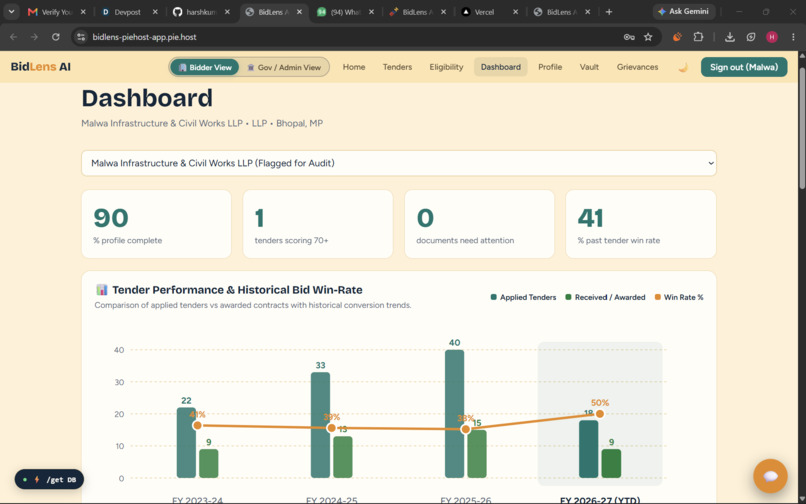Open the Tenders nav item
The image size is (806, 504).
(x=397, y=67)
